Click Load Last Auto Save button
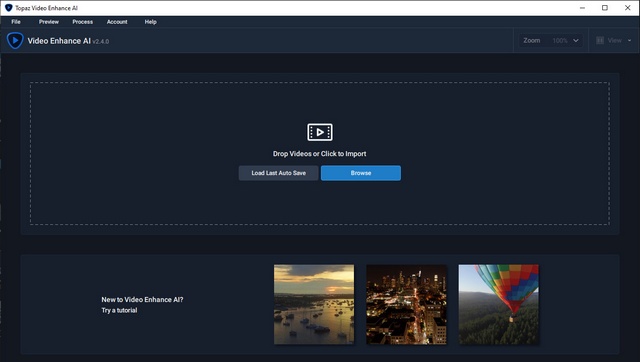Image resolution: width=640 pixels, height=362 pixels. pyautogui.click(x=278, y=173)
